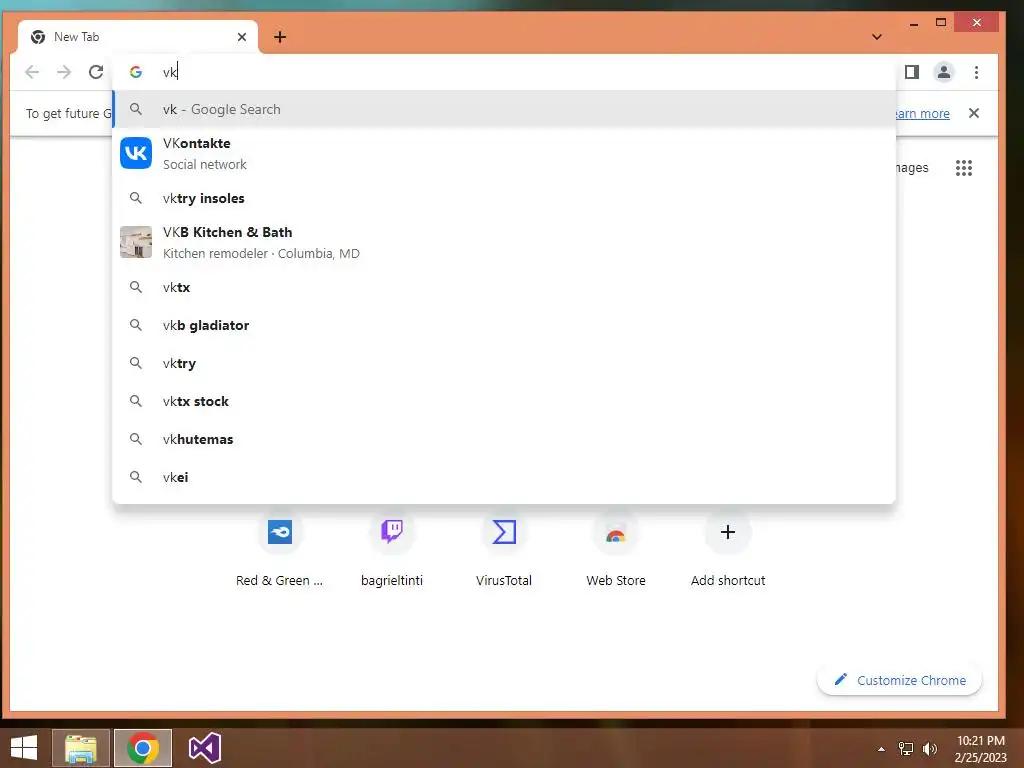Click the address bar containing vk
Screen dimensions: 1024x768
(x=503, y=72)
